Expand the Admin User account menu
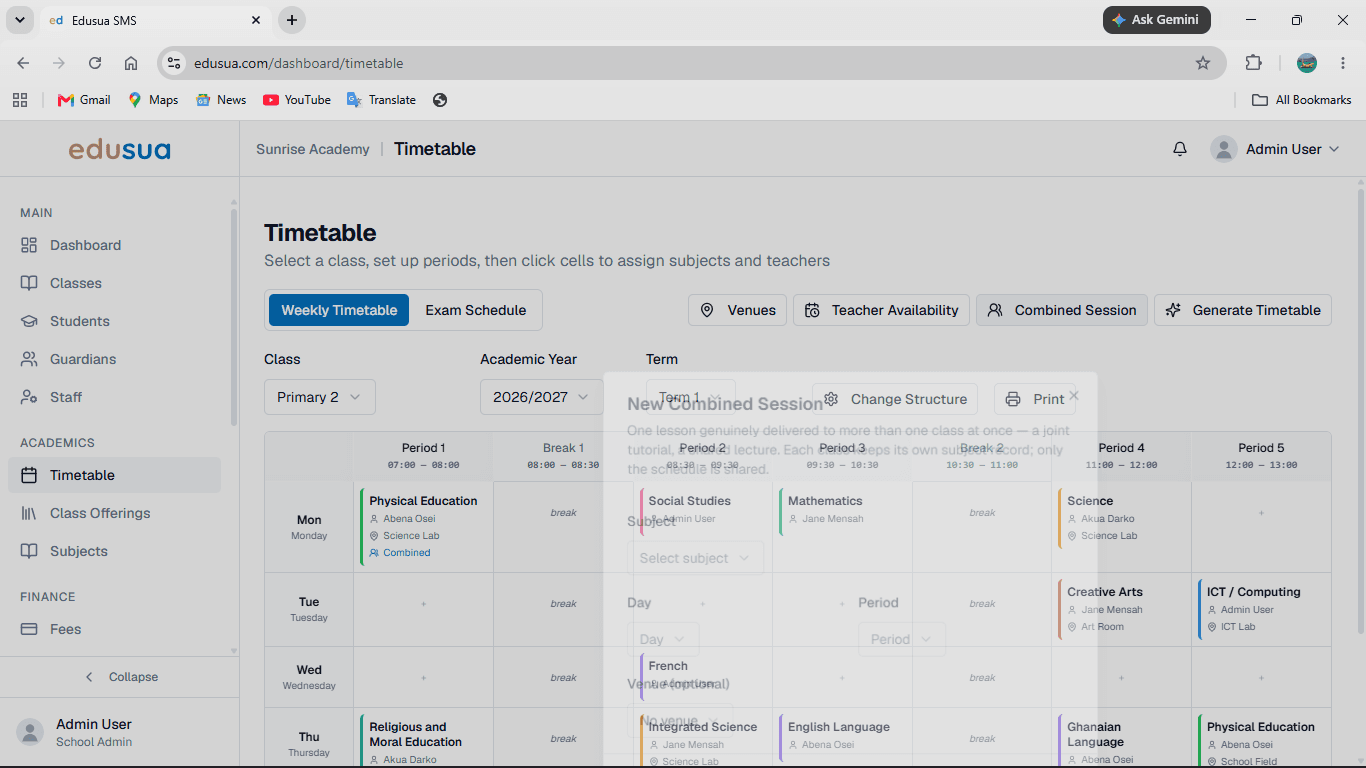Viewport: 1366px width, 768px height. (1274, 149)
